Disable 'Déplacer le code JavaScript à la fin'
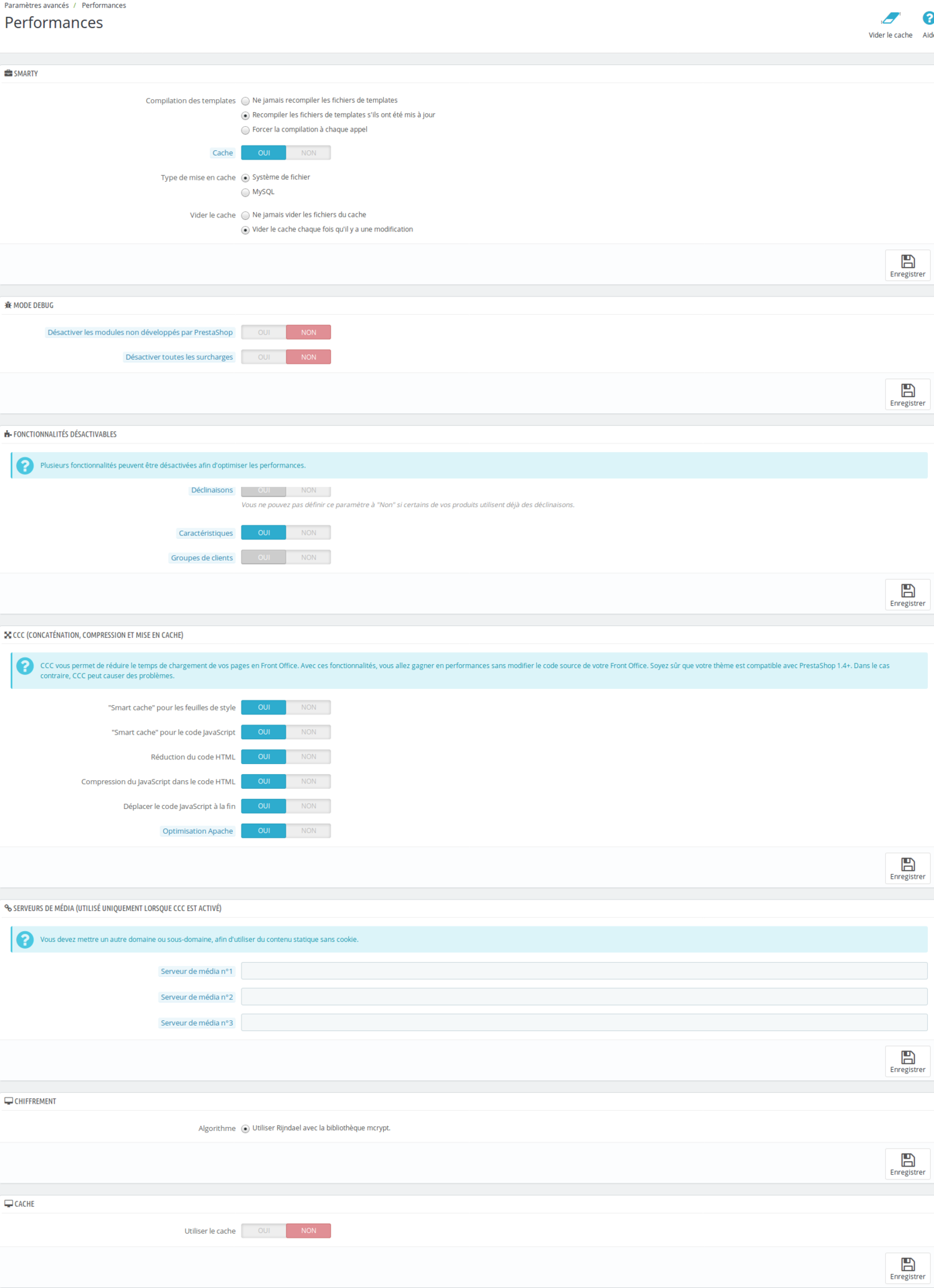The width and height of the screenshot is (934, 1288). (309, 806)
